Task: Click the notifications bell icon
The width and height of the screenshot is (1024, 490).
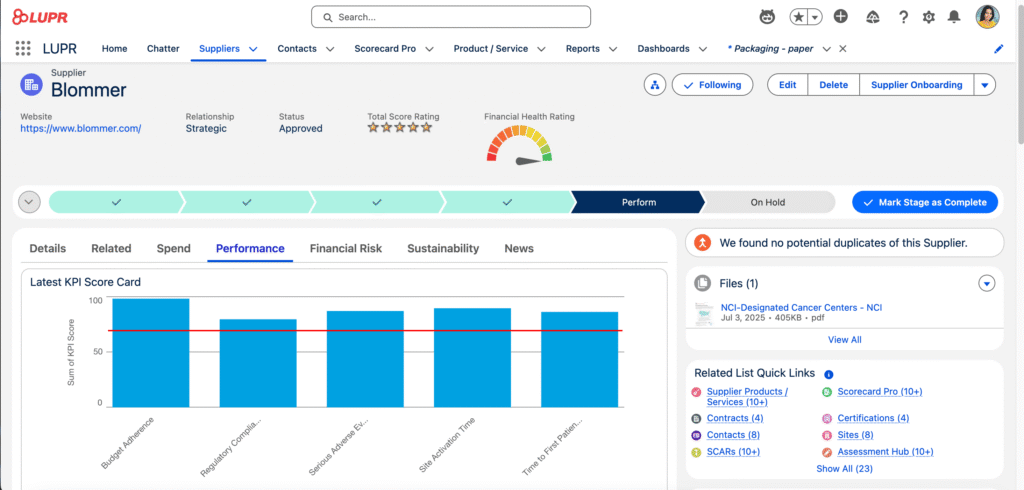Action: click(954, 17)
